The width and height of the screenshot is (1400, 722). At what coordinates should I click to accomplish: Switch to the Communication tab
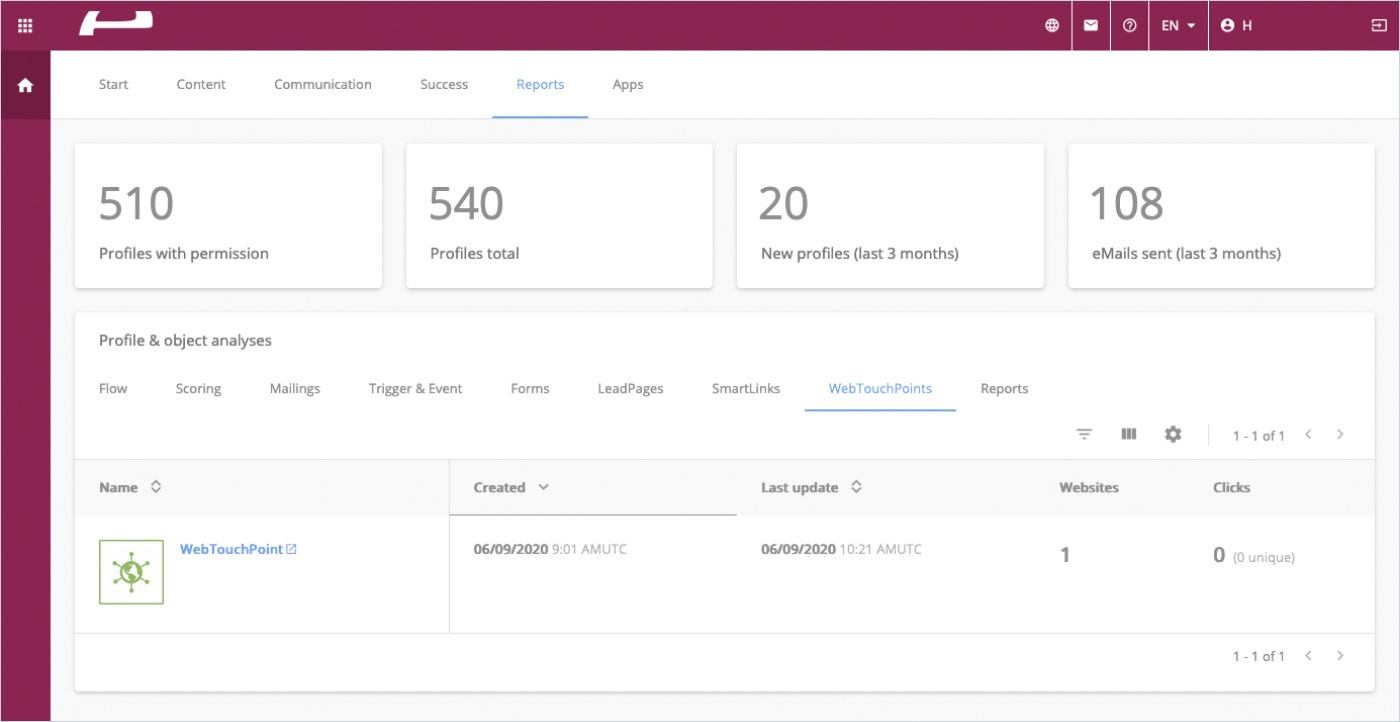pyautogui.click(x=322, y=84)
